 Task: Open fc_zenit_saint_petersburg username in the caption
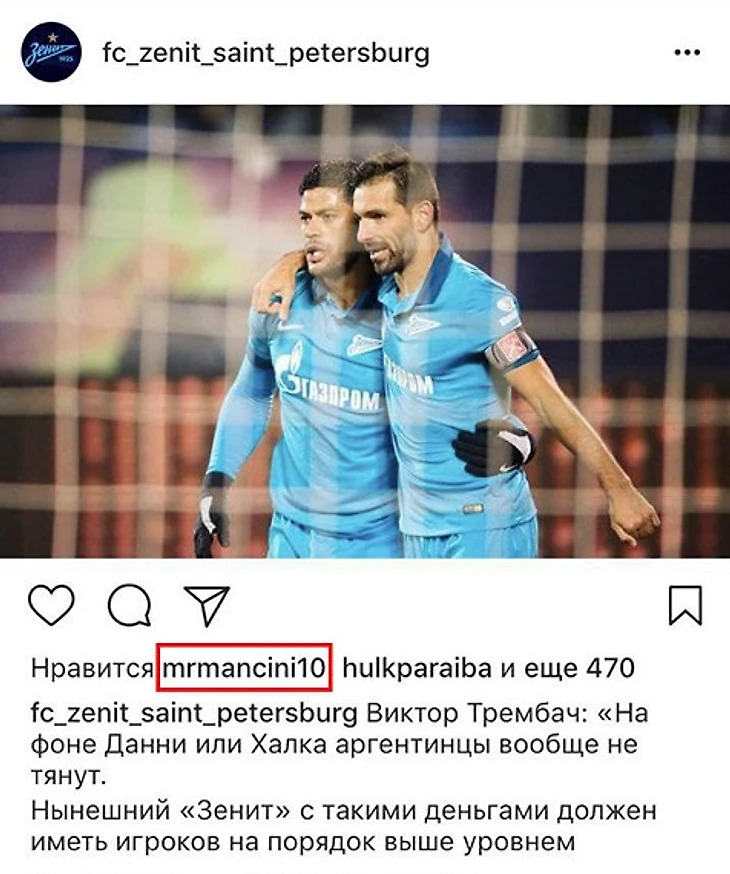(x=194, y=713)
